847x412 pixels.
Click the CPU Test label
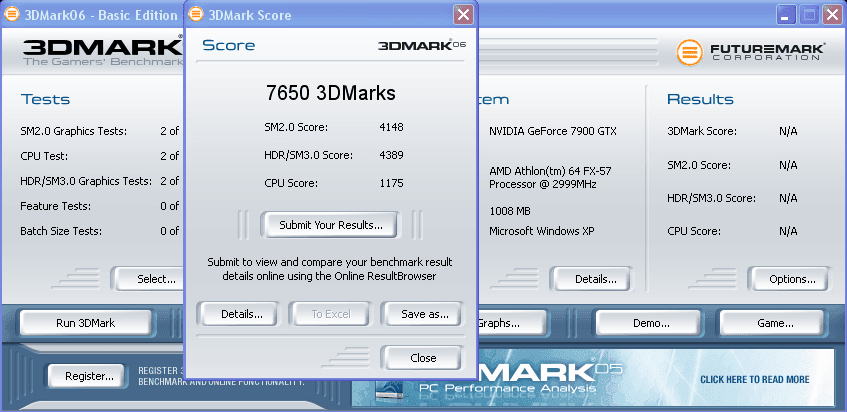pos(44,156)
